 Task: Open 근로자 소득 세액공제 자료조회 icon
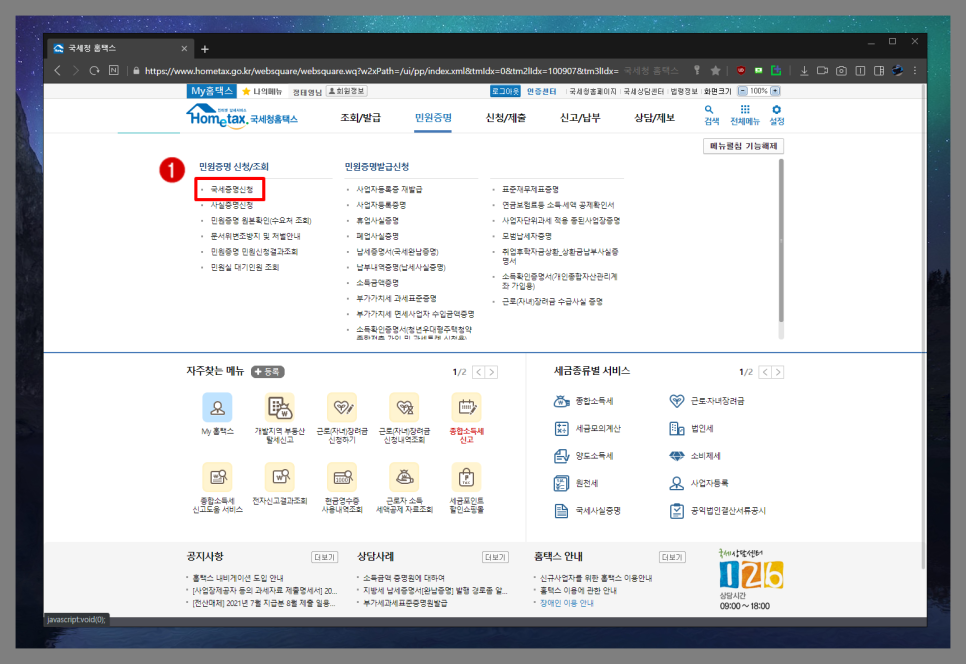404,477
